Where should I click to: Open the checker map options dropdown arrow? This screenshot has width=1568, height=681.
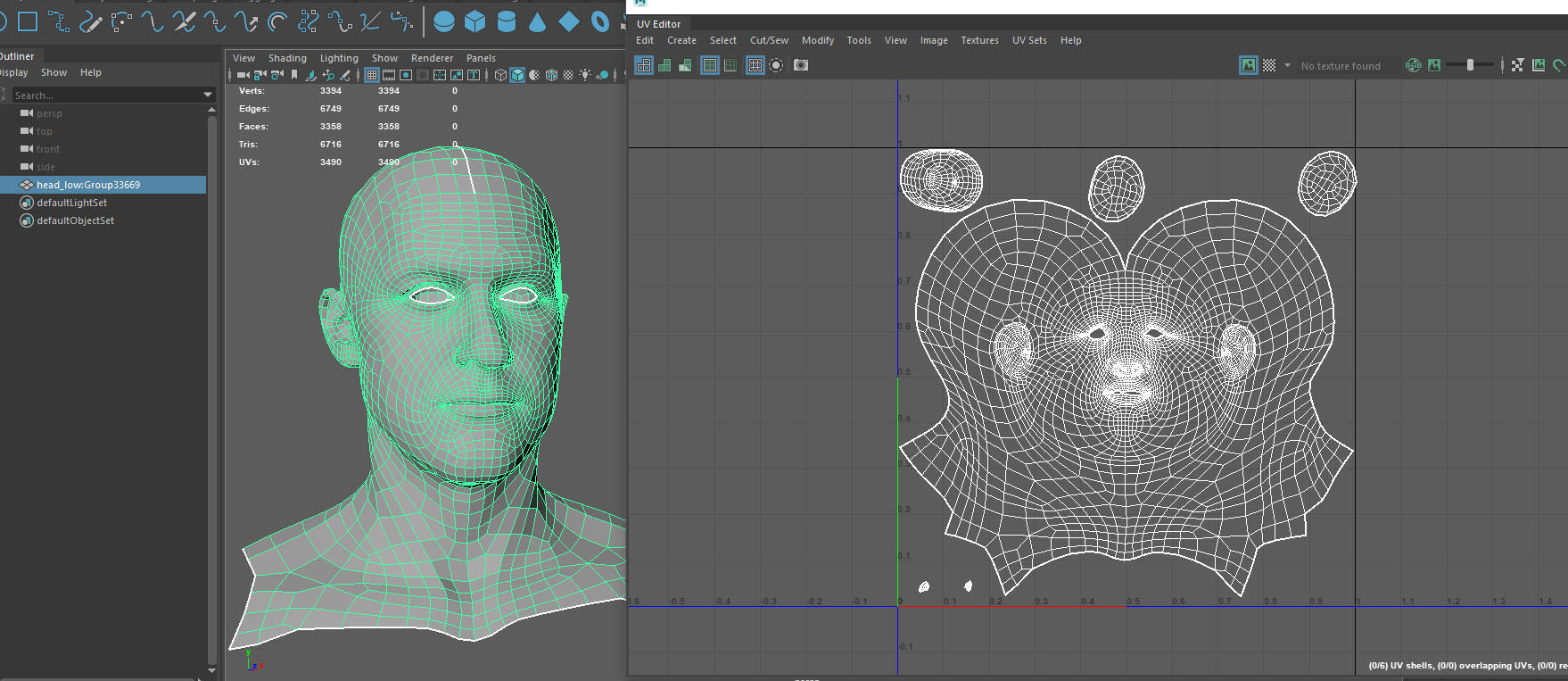(1287, 65)
